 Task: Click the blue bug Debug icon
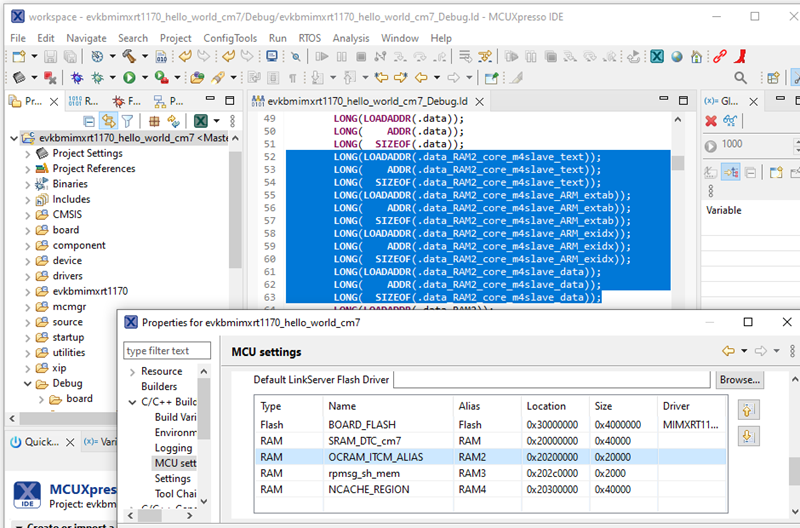(77, 78)
